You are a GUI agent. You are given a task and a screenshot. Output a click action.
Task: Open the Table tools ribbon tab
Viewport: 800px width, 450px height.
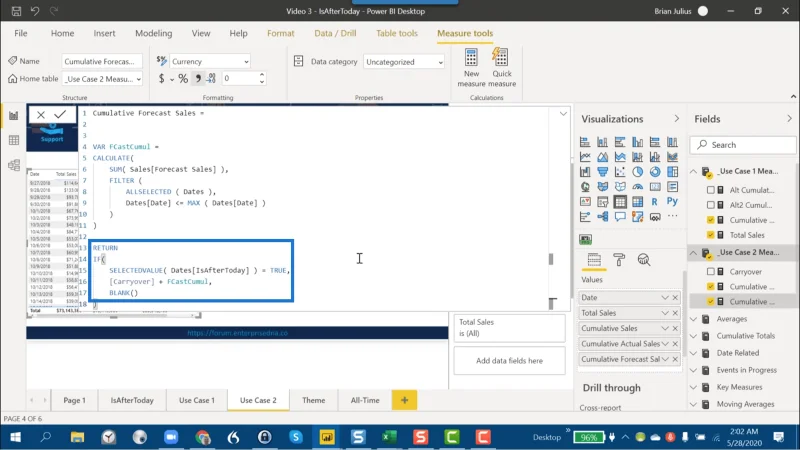coord(396,33)
